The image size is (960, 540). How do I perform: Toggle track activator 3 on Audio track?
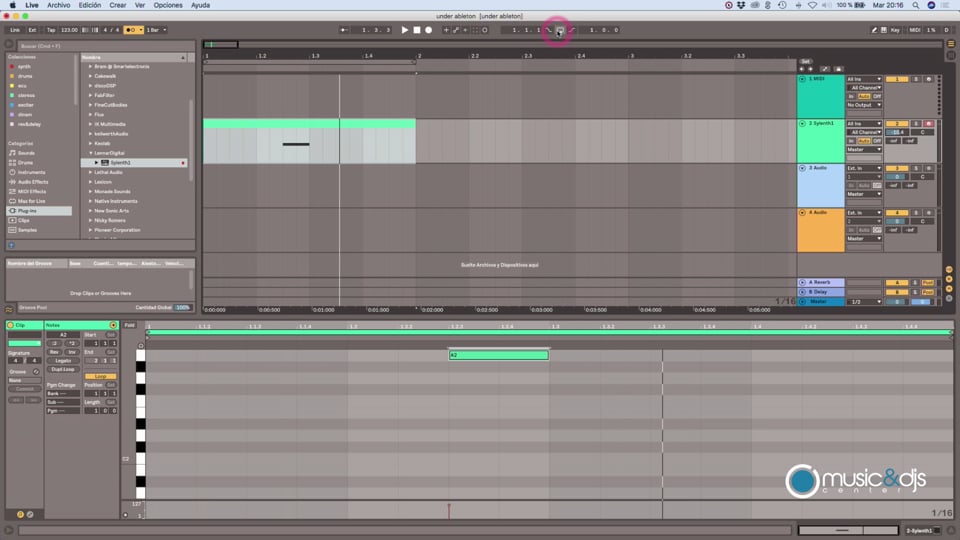tap(897, 168)
